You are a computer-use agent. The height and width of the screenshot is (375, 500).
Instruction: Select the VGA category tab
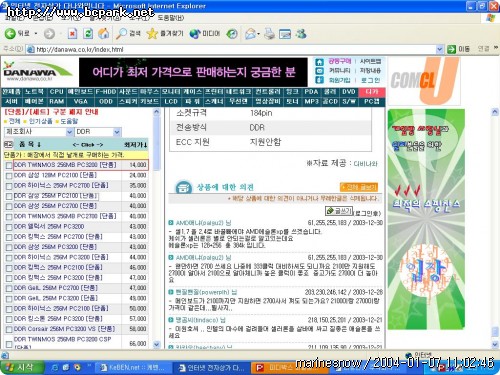(x=80, y=101)
